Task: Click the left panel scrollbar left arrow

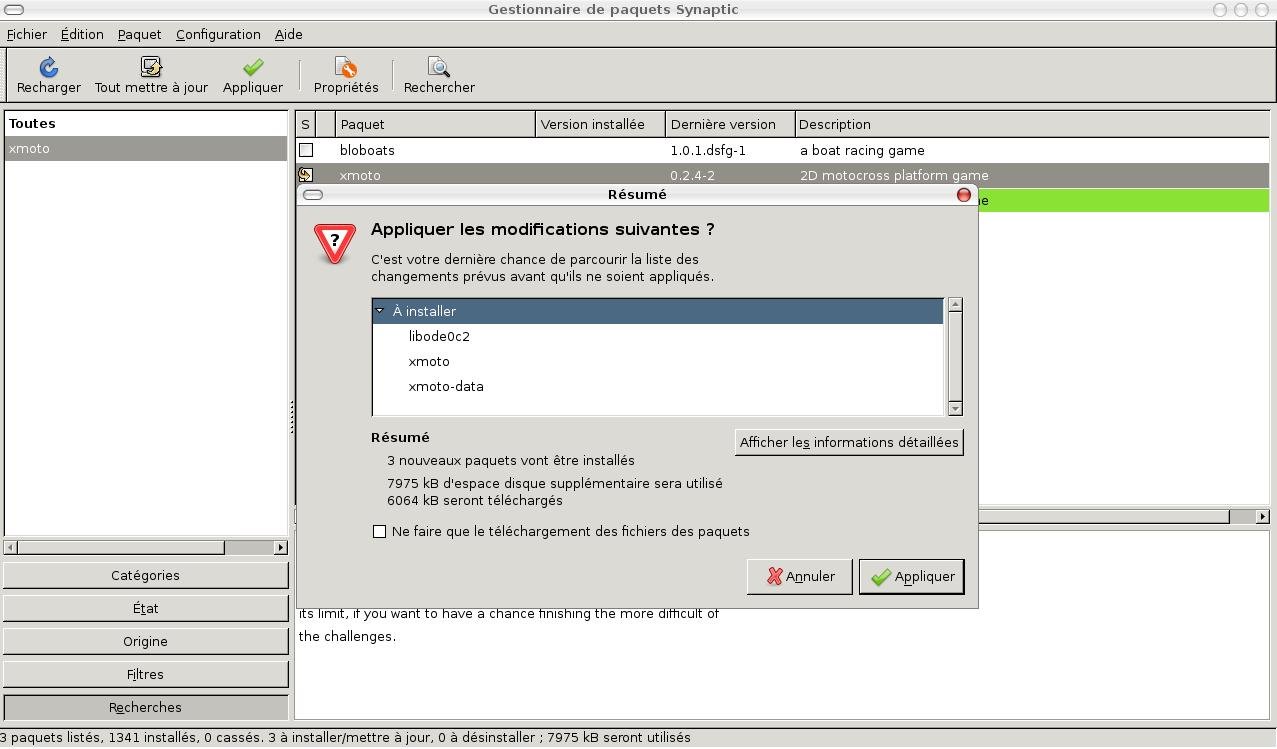Action: click(x=11, y=547)
